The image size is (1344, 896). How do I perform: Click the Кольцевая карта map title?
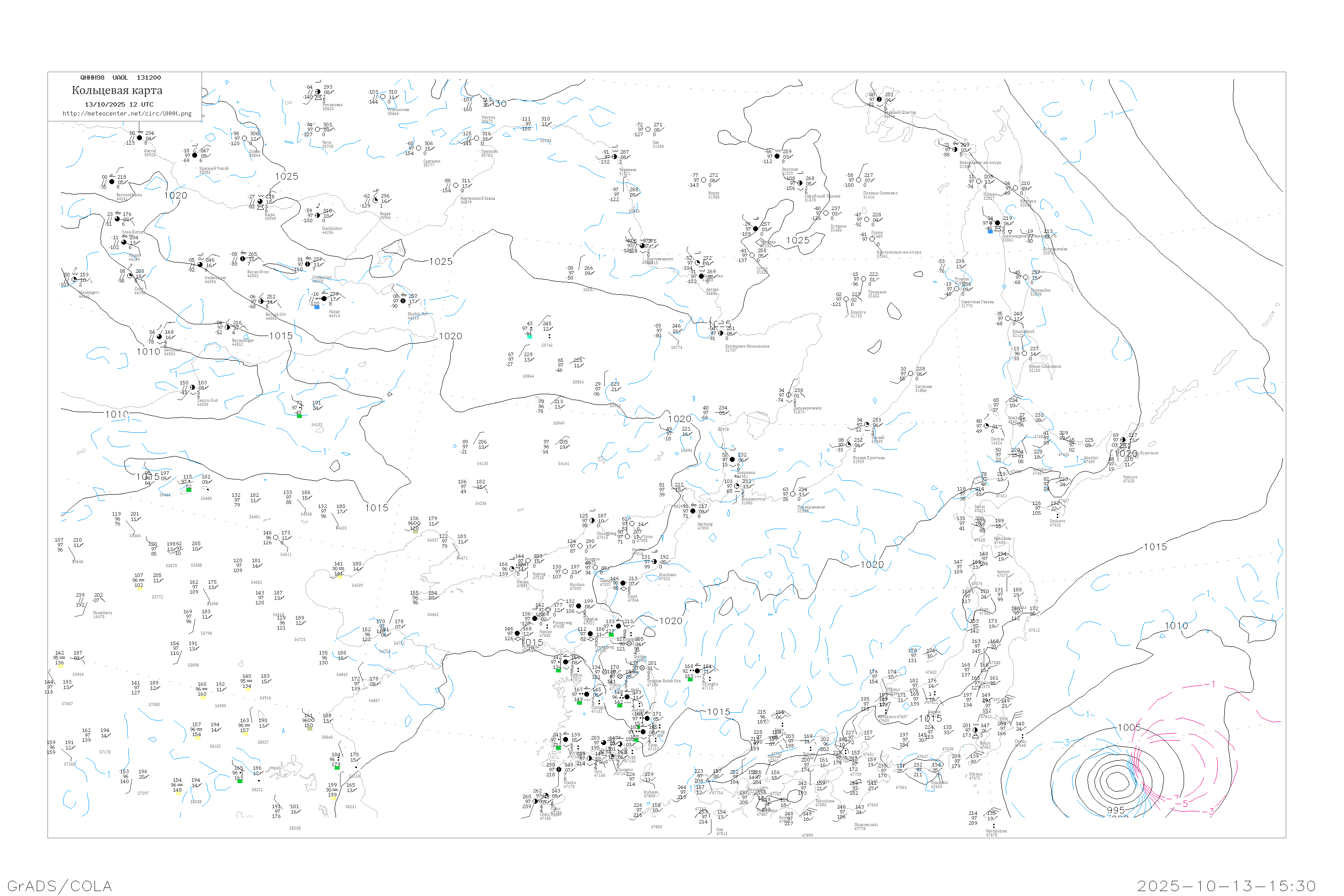coord(117,90)
